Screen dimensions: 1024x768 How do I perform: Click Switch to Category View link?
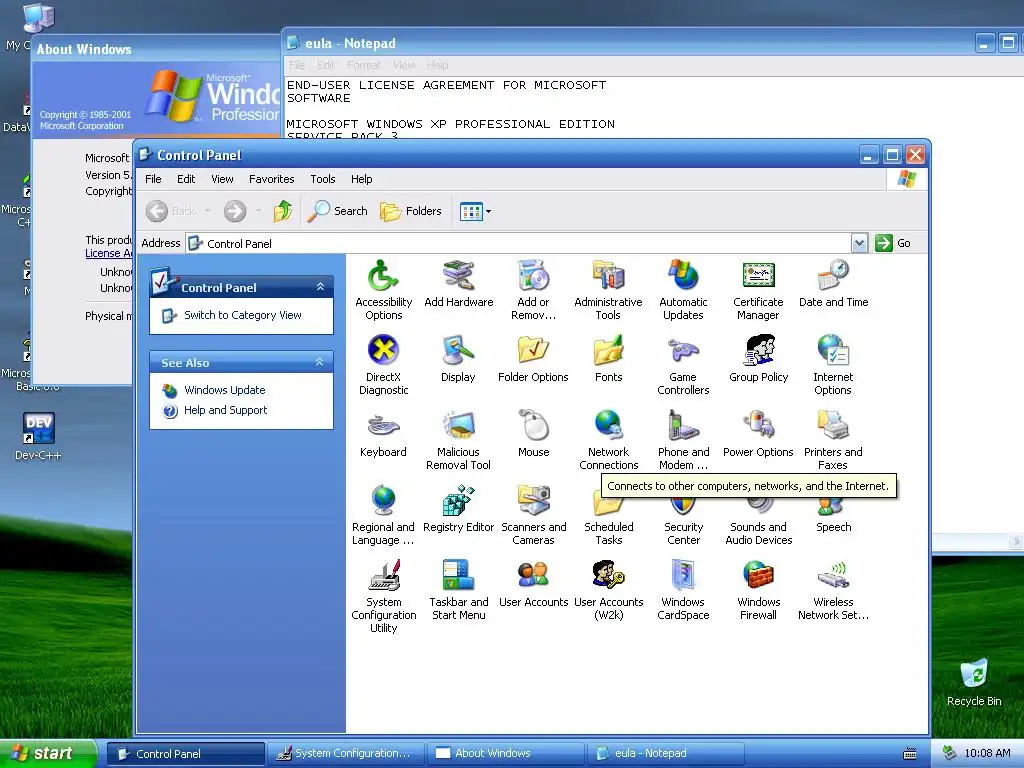(x=242, y=315)
